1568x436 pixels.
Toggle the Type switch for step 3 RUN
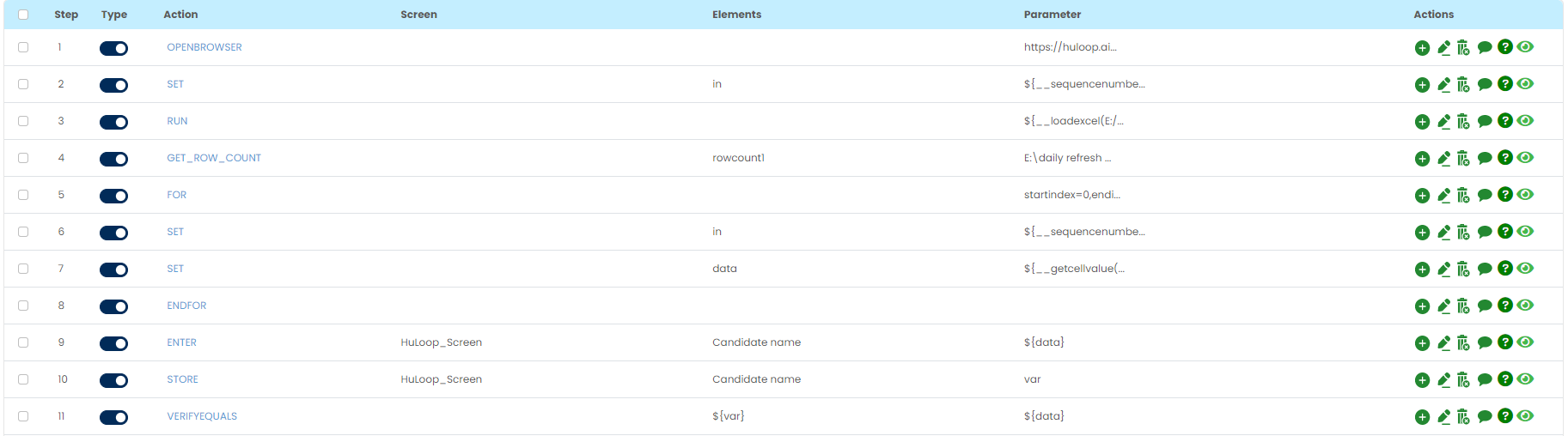click(113, 122)
